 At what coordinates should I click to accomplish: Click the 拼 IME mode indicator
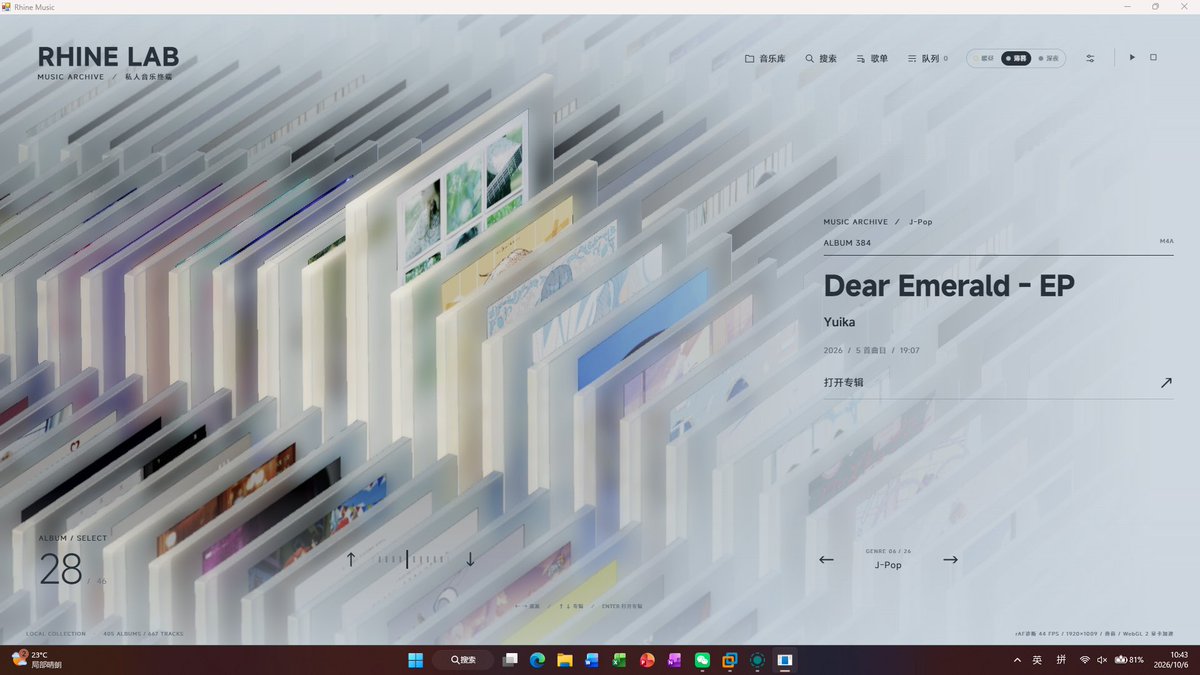tap(1061, 660)
